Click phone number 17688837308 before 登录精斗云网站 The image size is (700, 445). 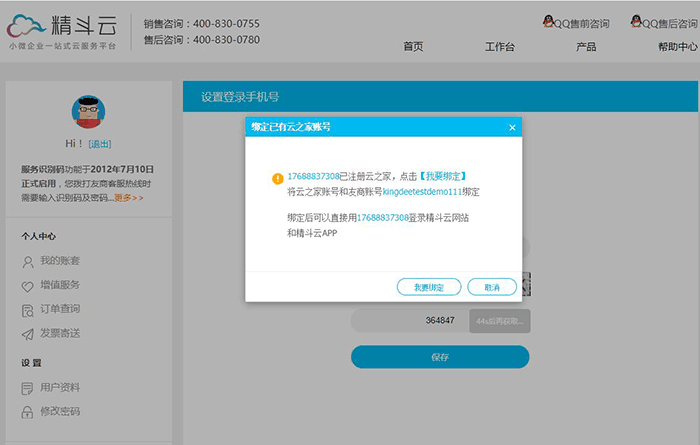tap(383, 218)
